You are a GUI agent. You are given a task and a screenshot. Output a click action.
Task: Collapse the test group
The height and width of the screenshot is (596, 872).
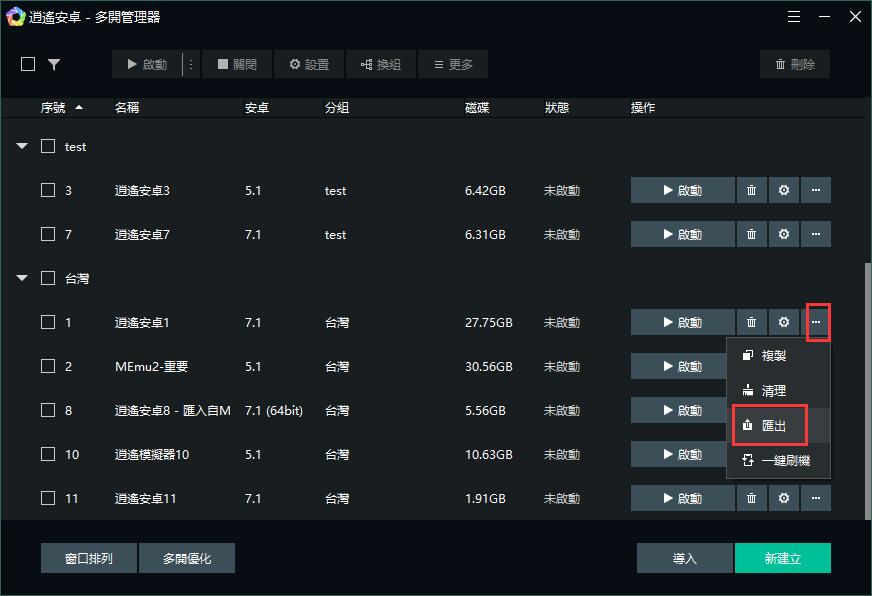tap(21, 146)
